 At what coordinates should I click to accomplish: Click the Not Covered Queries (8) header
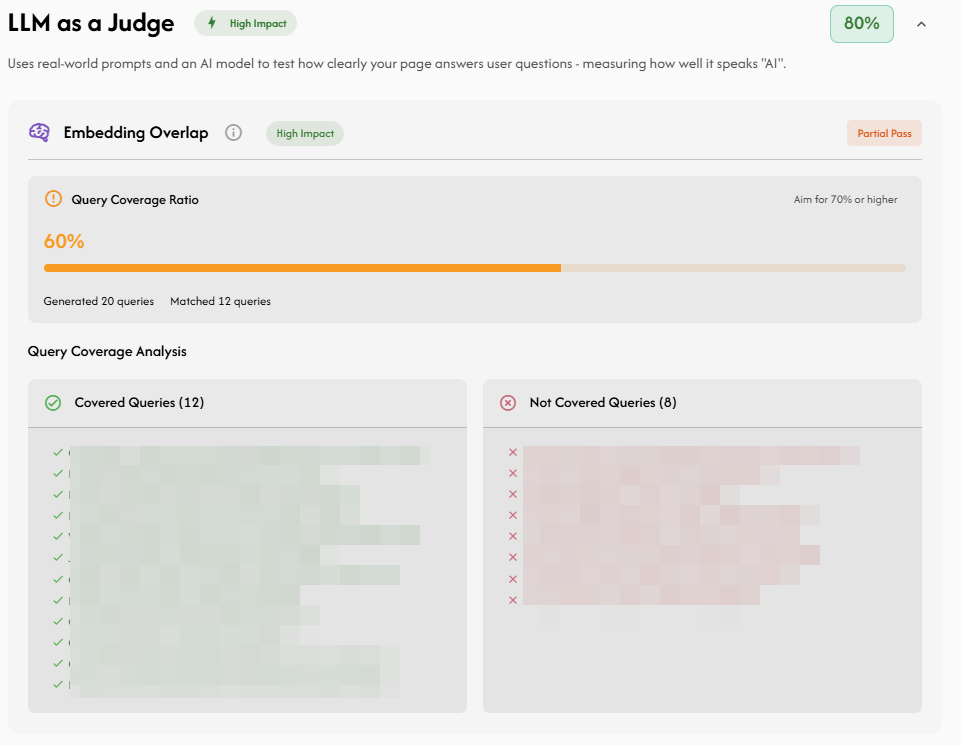point(602,403)
